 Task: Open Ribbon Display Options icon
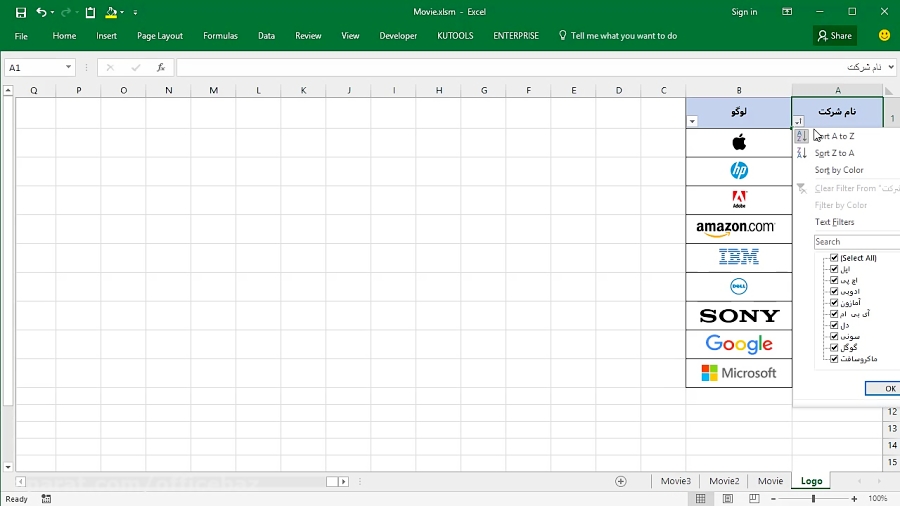[x=787, y=12]
